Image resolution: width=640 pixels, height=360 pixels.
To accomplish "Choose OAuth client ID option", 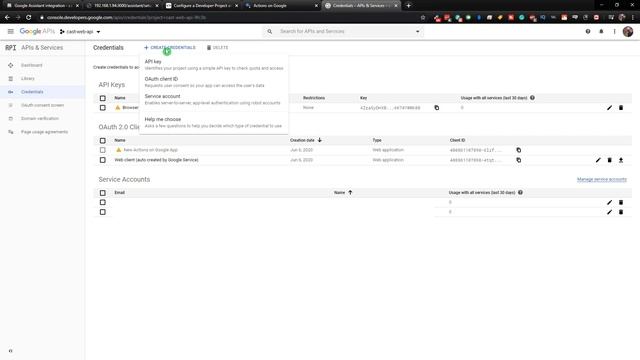I will (x=213, y=82).
